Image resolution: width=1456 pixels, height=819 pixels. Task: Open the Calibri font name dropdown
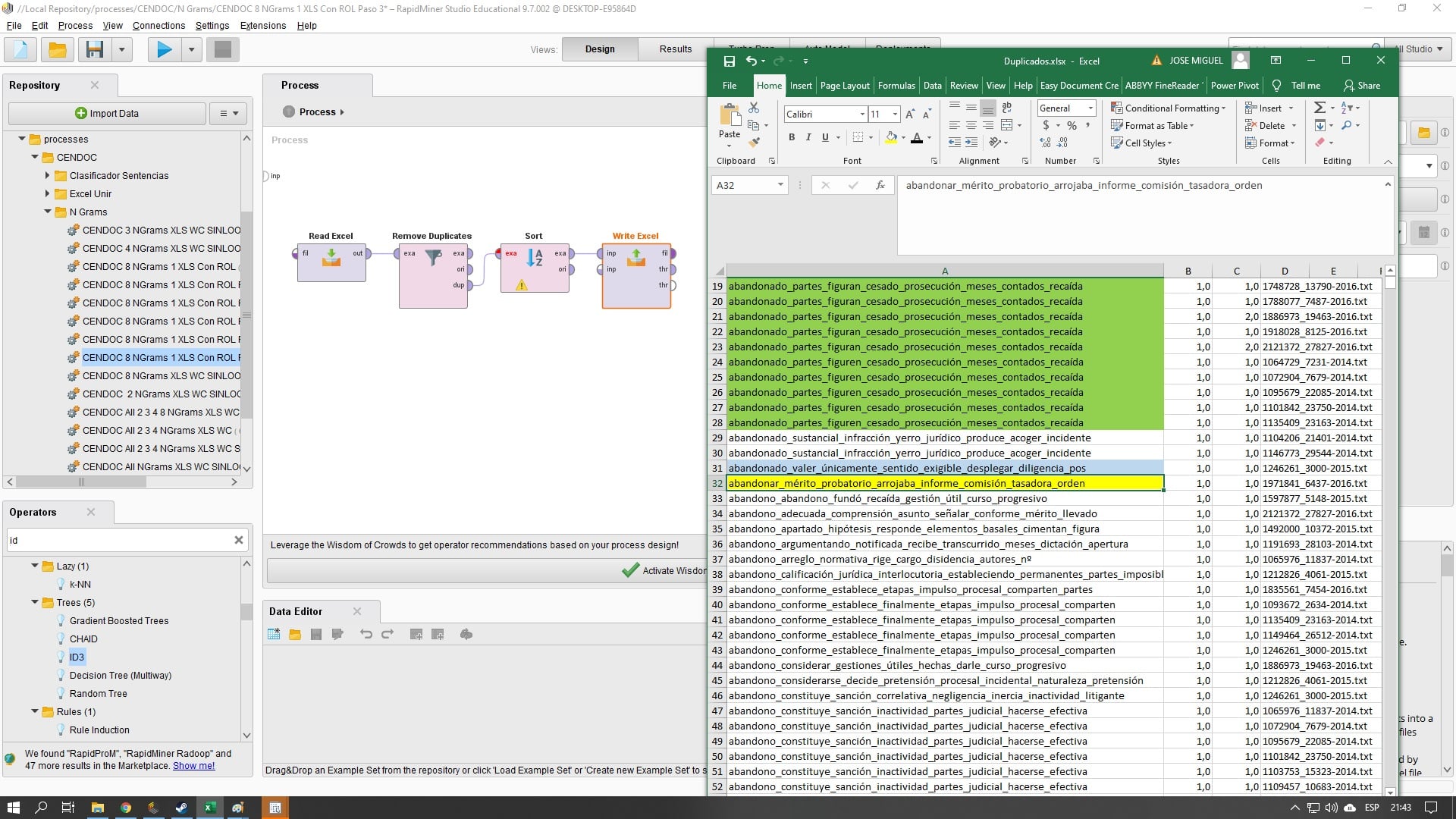tap(862, 115)
